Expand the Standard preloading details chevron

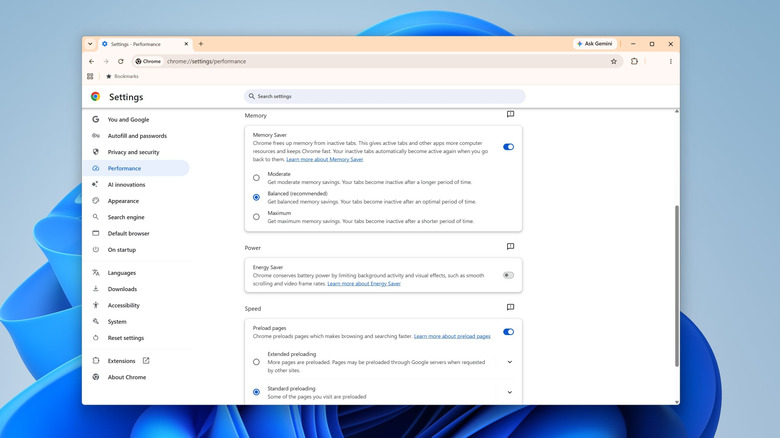point(510,392)
